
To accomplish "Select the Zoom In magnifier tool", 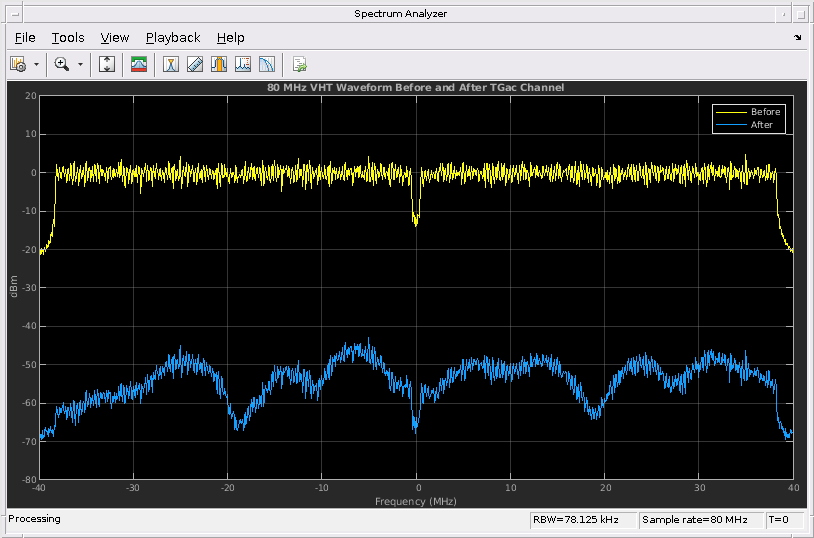I will click(62, 64).
